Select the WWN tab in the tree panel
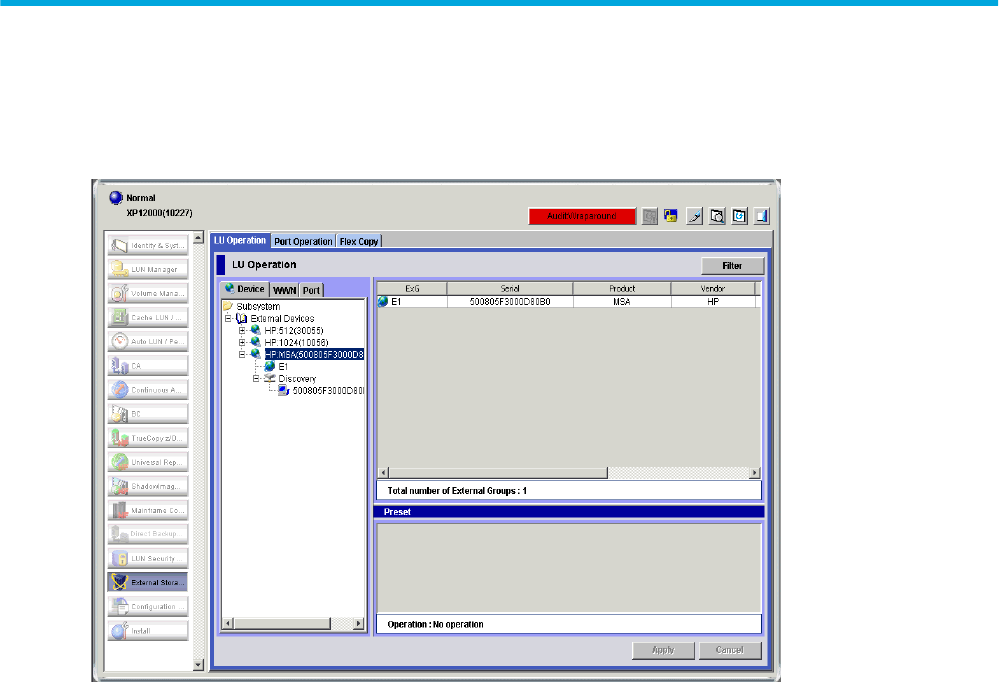The height and width of the screenshot is (682, 999). click(x=285, y=290)
